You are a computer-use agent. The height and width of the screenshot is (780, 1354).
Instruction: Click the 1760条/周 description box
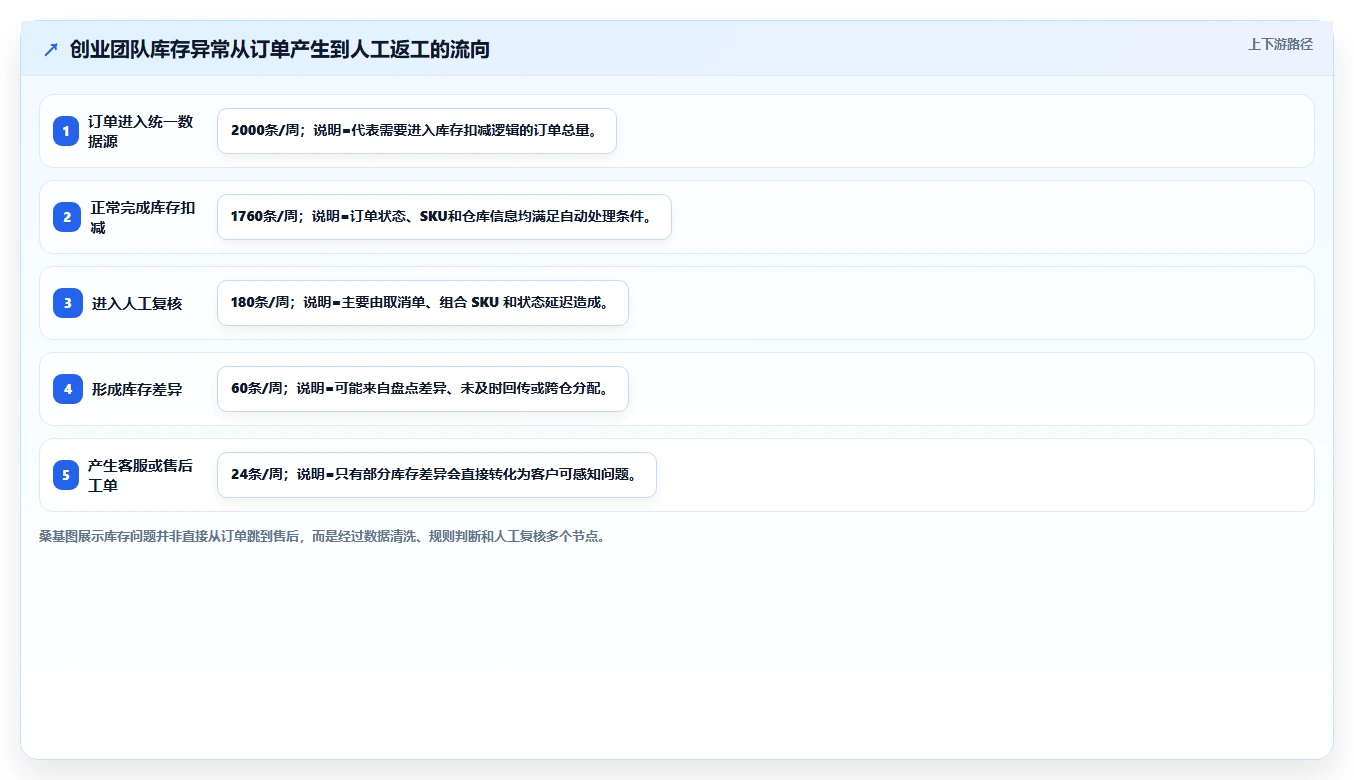click(444, 217)
